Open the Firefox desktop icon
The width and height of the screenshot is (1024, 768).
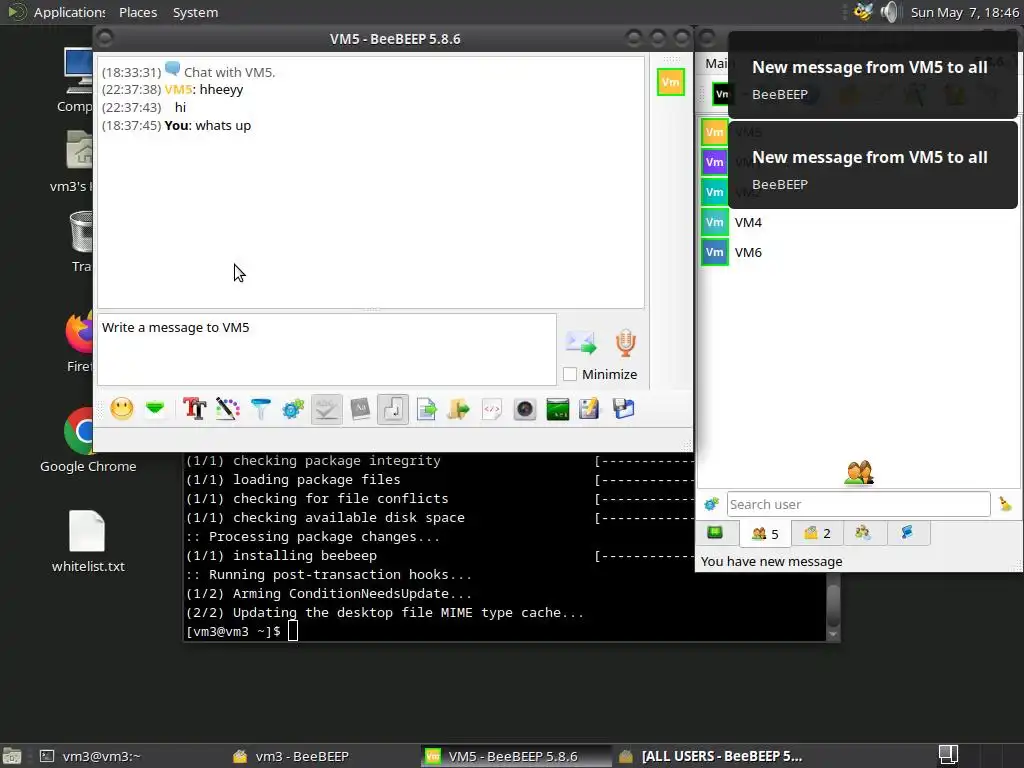click(x=80, y=342)
